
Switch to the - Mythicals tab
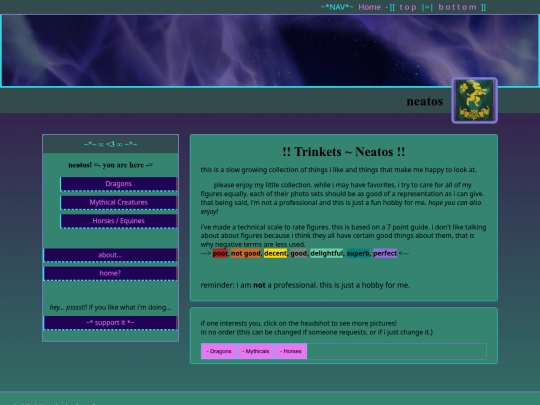[x=256, y=351]
